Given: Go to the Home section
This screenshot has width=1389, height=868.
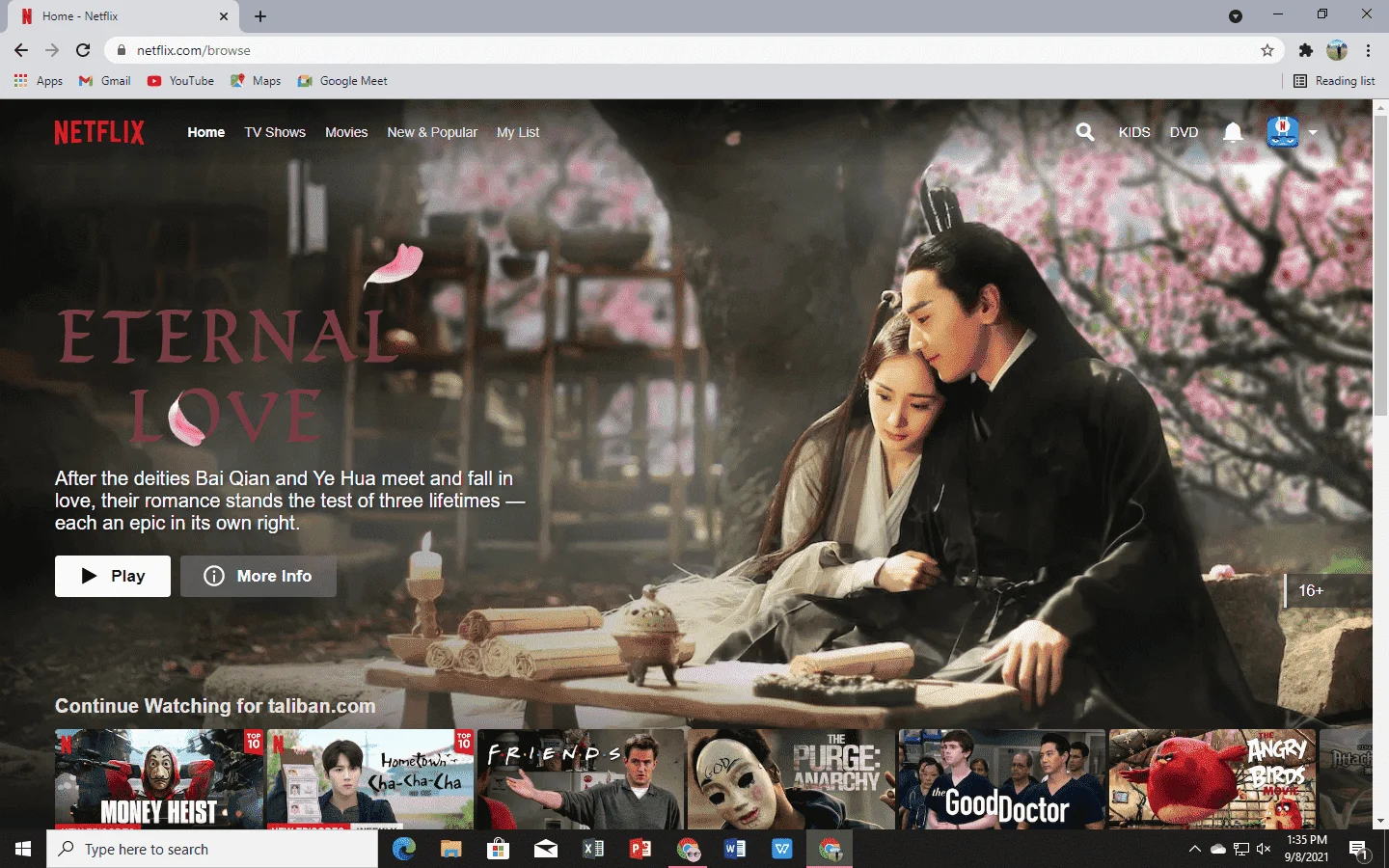Looking at the screenshot, I should 206,132.
